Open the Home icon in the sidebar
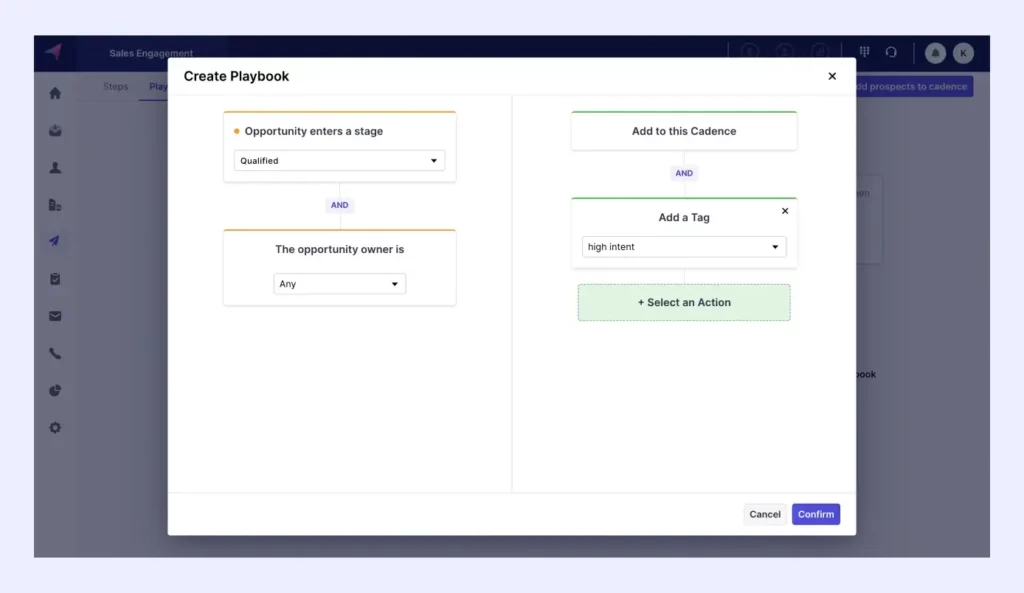This screenshot has height=593, width=1024. point(55,93)
